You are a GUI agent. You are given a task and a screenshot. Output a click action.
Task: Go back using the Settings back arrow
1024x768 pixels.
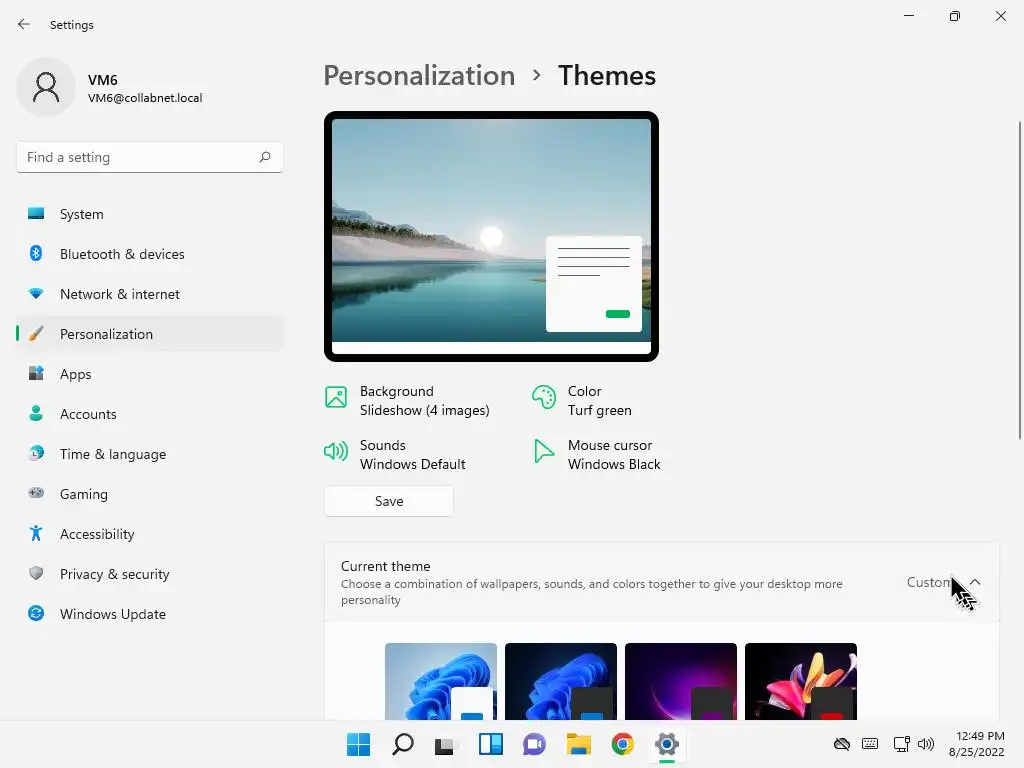tap(24, 24)
